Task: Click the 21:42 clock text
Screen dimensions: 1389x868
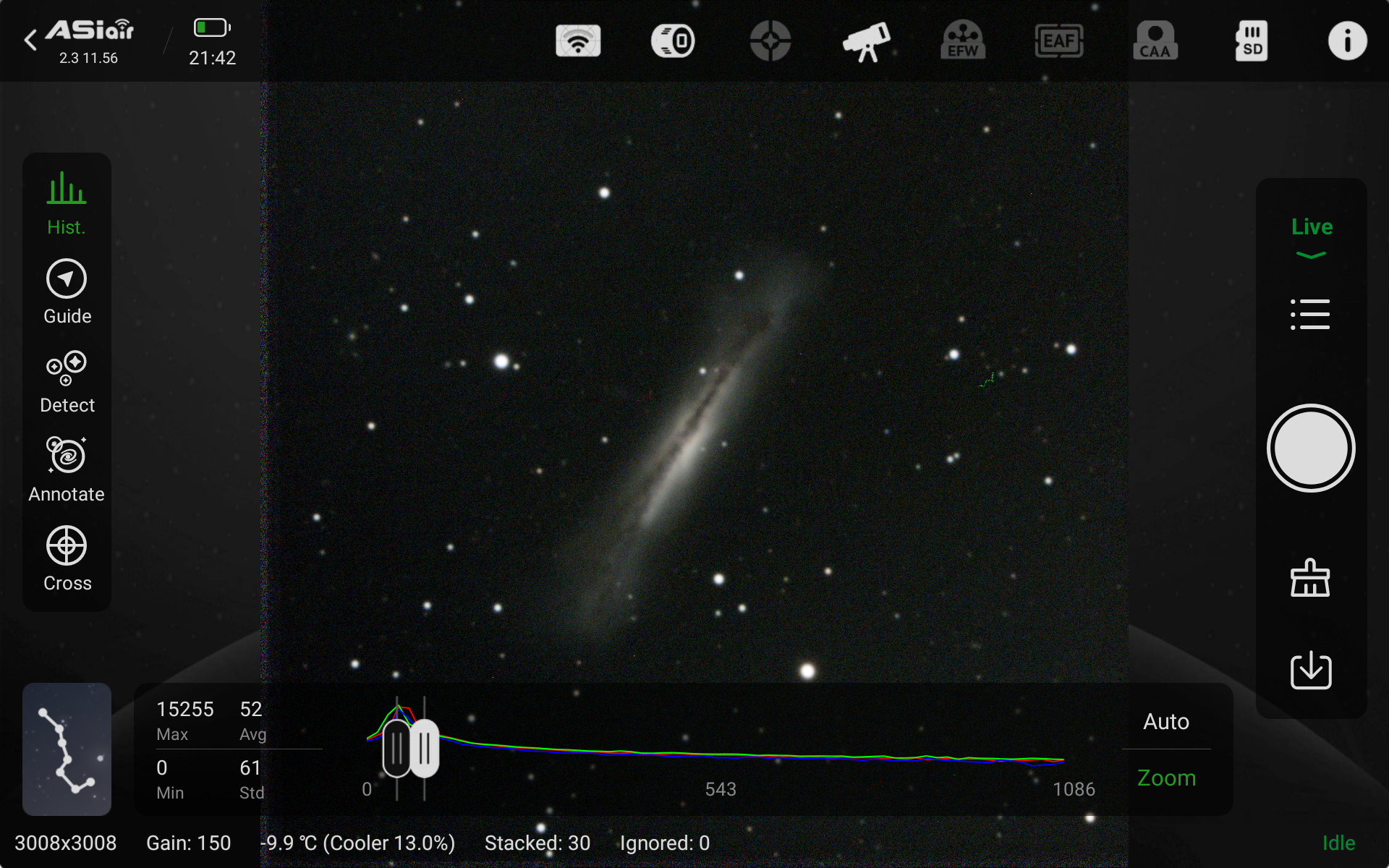Action: point(212,58)
